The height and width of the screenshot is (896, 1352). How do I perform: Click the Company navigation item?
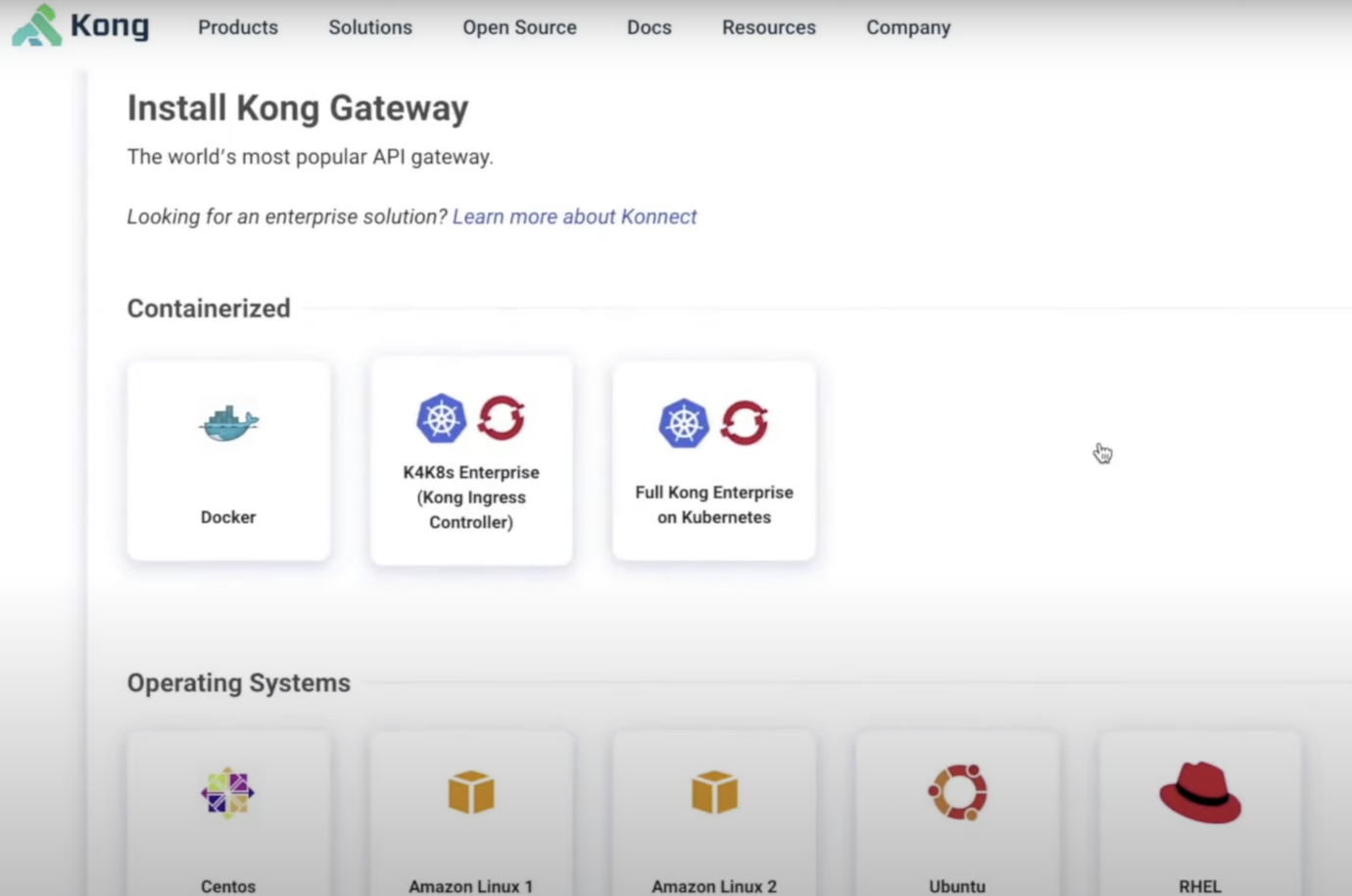[x=907, y=27]
